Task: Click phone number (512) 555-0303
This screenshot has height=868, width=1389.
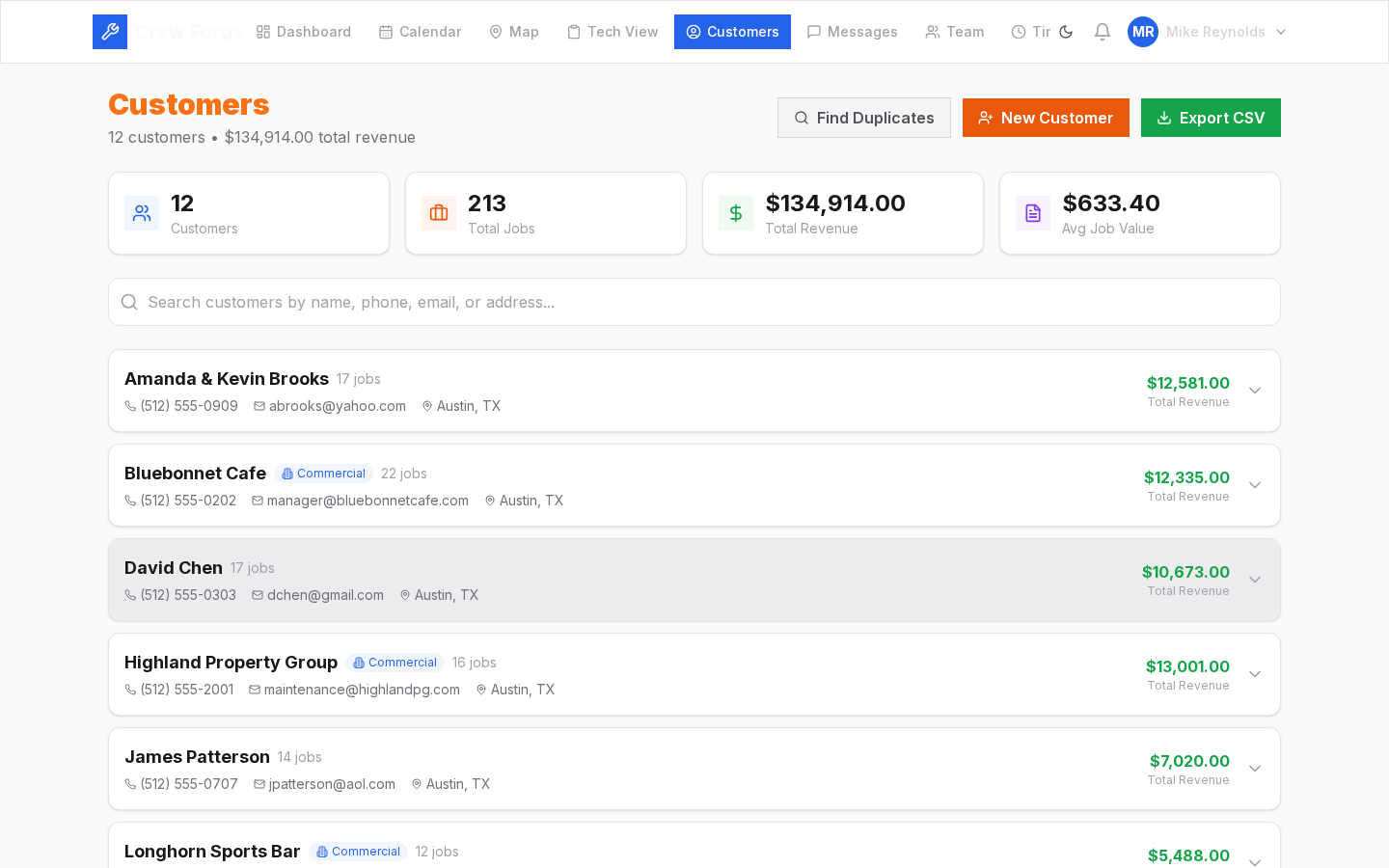Action: tap(188, 595)
